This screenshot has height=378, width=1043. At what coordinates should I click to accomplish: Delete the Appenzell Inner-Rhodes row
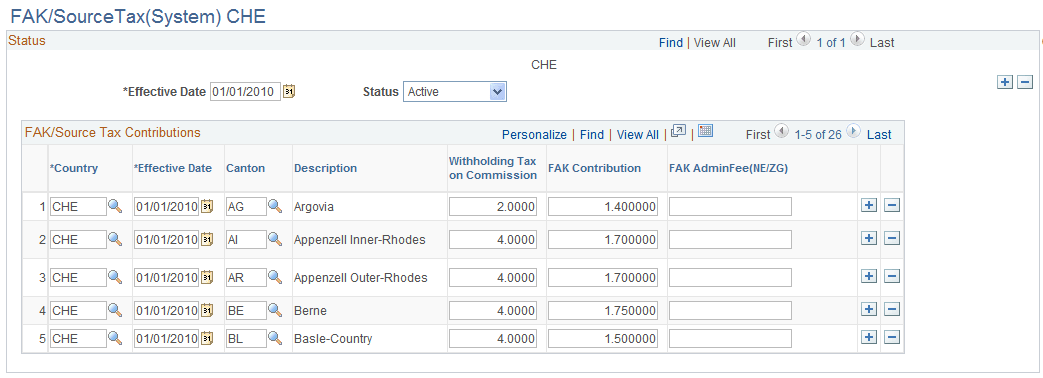pos(892,238)
